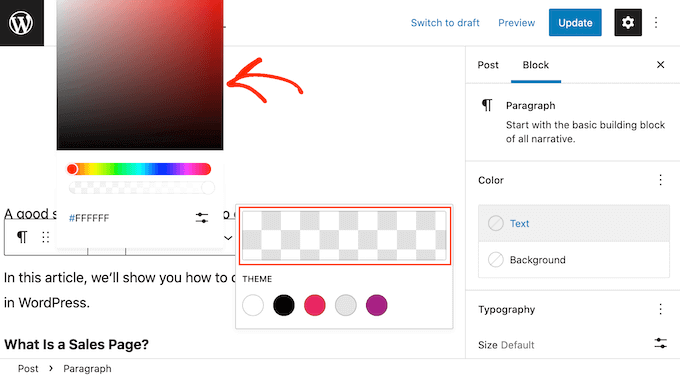
Task: Choose the white theme color swatch
Action: [x=253, y=305]
